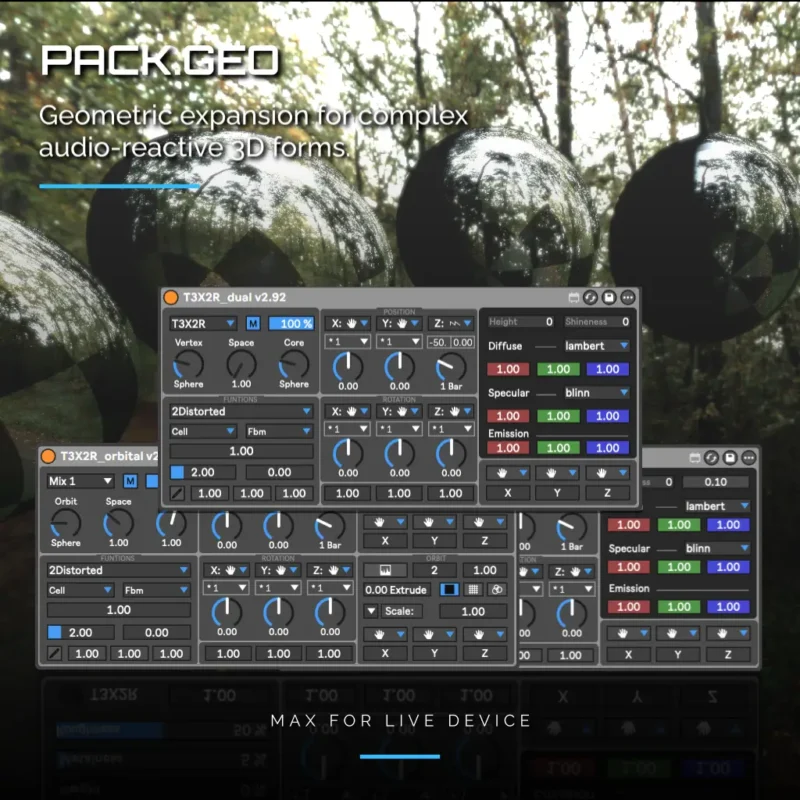Open the Fbm dropdown in T3X2R_orbital
Screen dimensions: 800x800
point(156,590)
